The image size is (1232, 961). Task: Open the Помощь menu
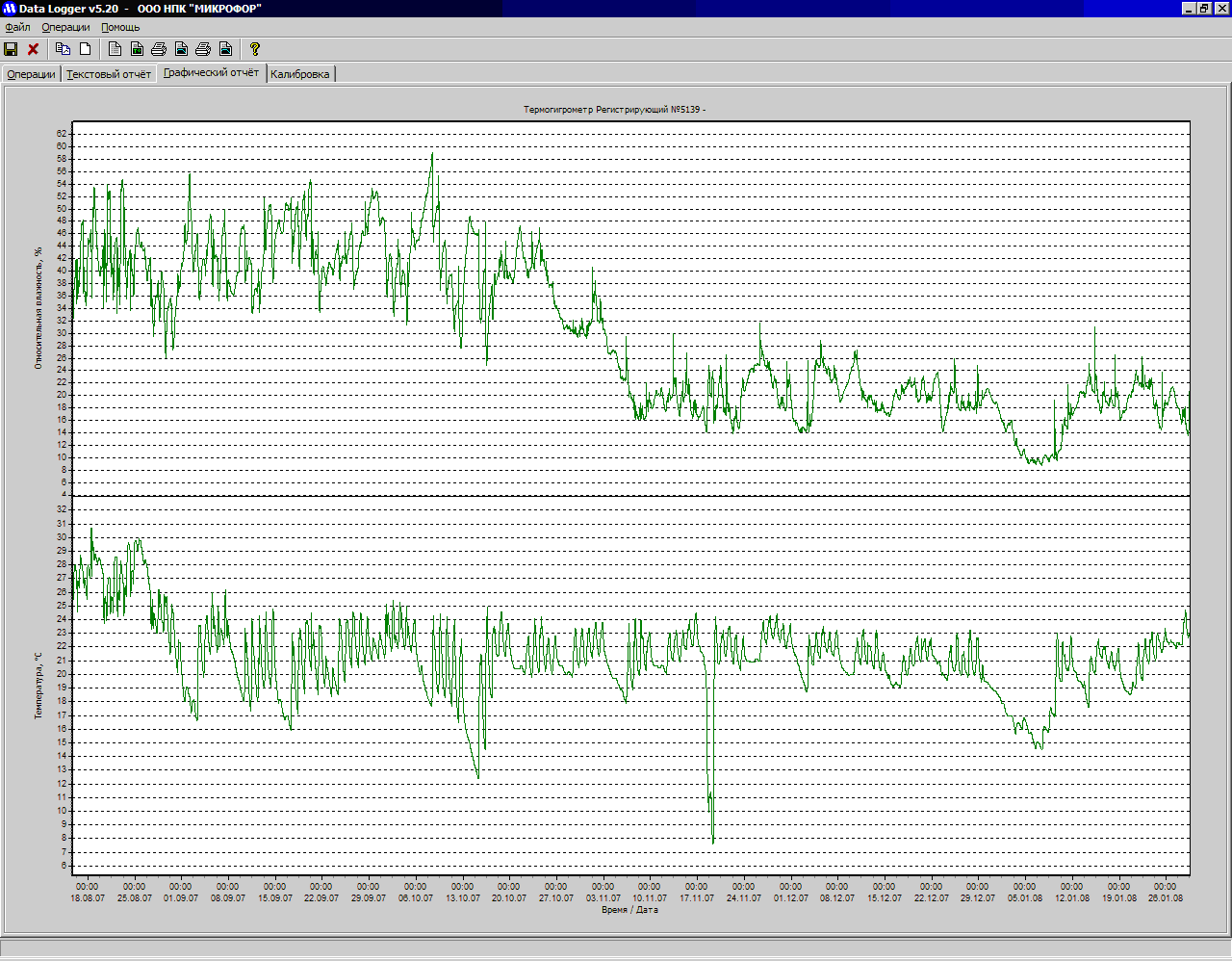click(x=120, y=28)
